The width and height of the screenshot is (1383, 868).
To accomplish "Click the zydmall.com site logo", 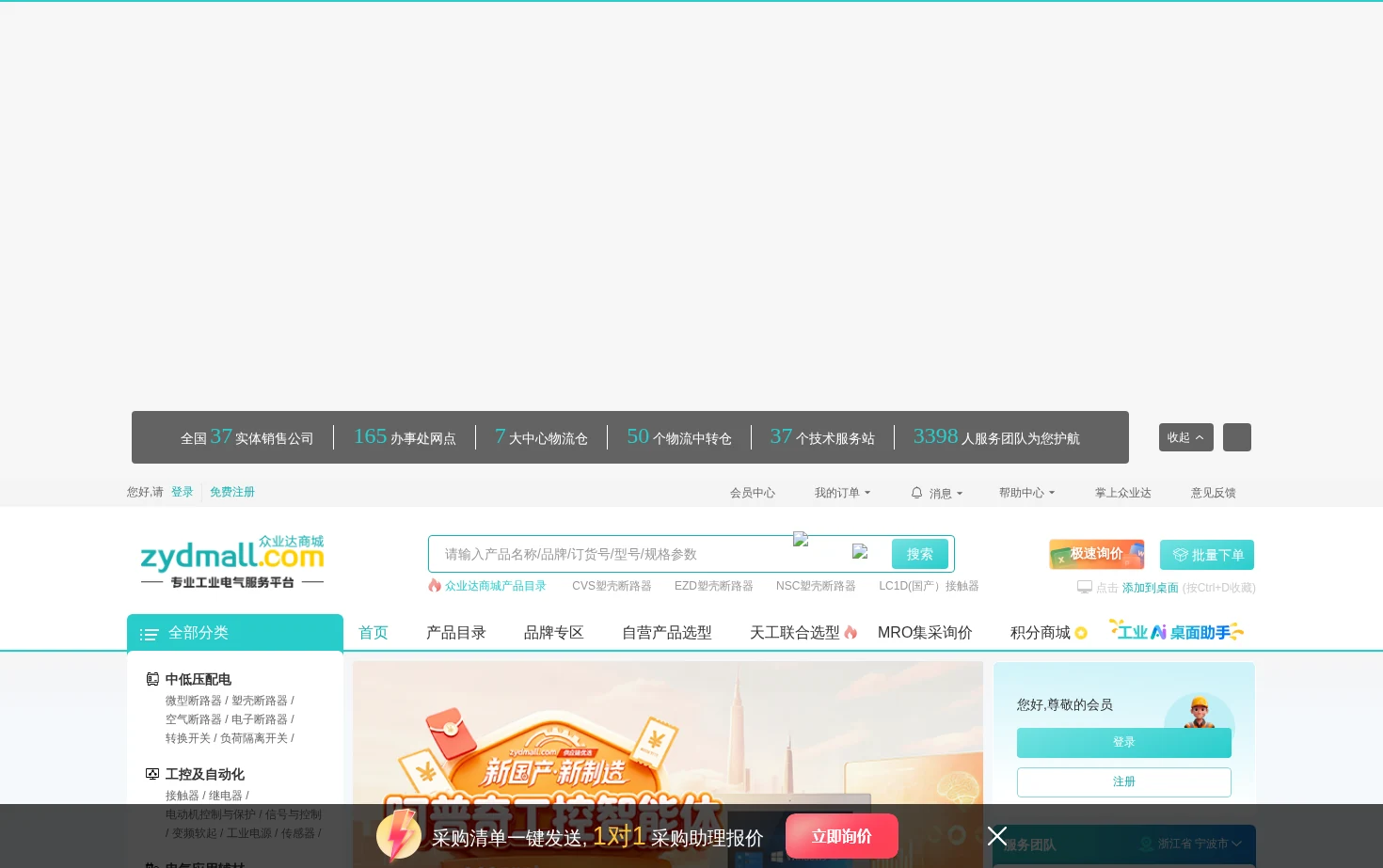I will 232,562.
